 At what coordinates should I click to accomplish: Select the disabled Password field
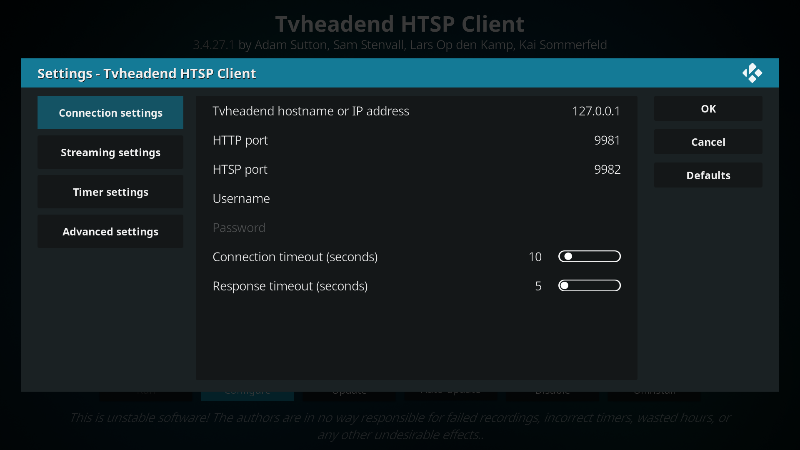tap(416, 228)
